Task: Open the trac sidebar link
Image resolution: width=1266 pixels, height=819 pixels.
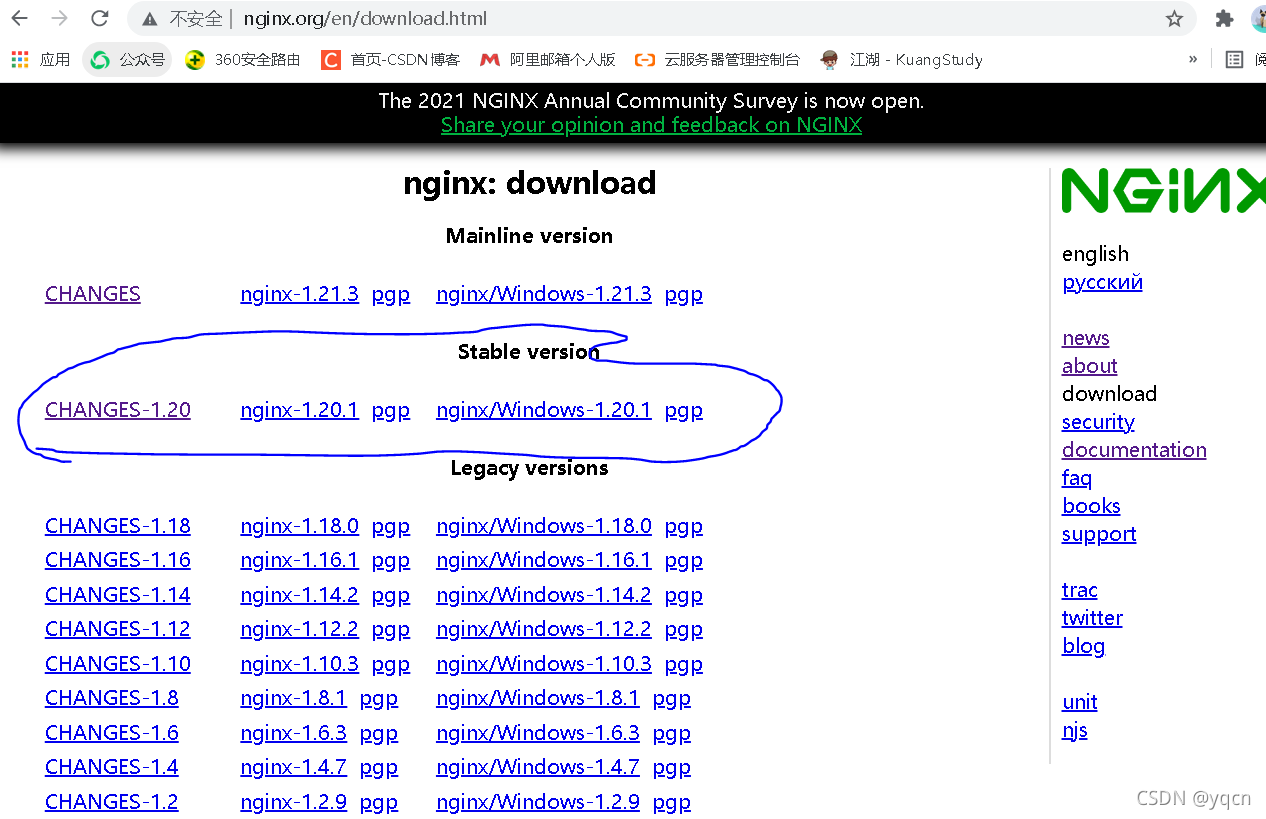Action: pyautogui.click(x=1080, y=590)
